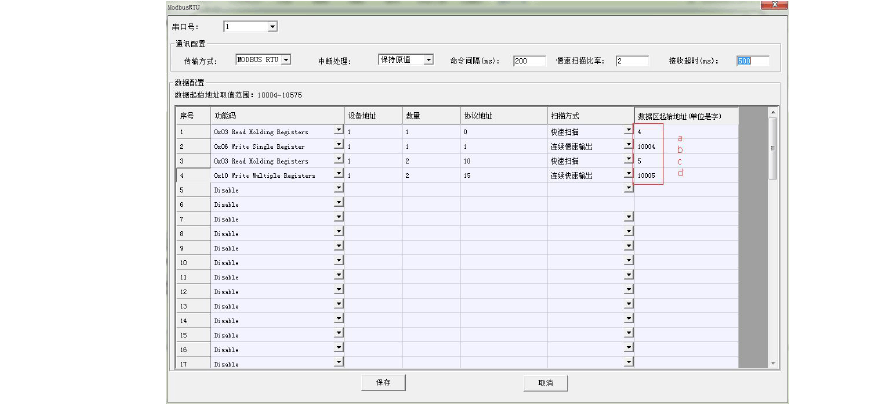Expand the 串帧处理 combo box
The image size is (892, 404).
[428, 60]
